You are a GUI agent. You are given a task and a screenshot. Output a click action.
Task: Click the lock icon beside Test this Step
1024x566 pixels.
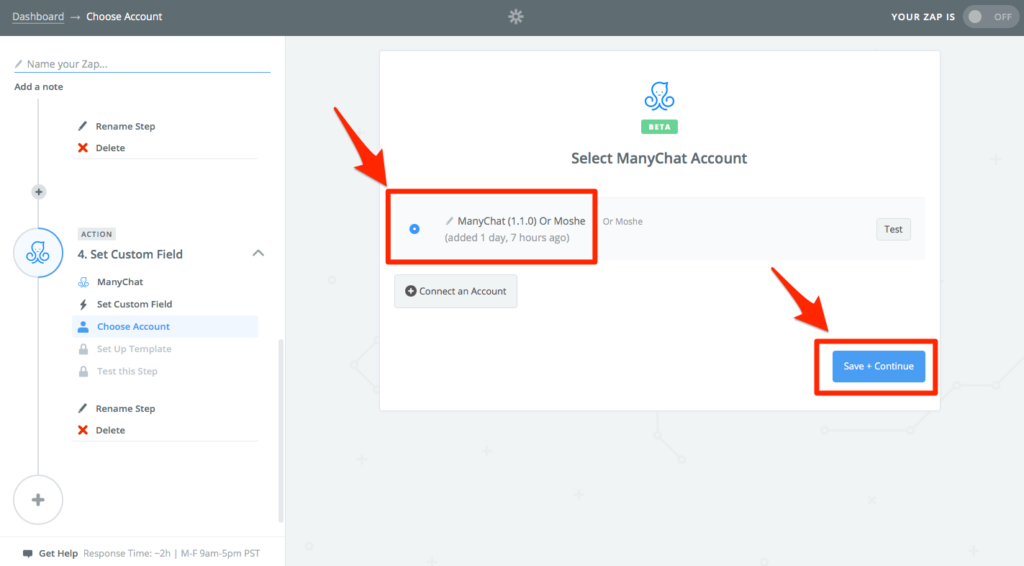point(83,371)
